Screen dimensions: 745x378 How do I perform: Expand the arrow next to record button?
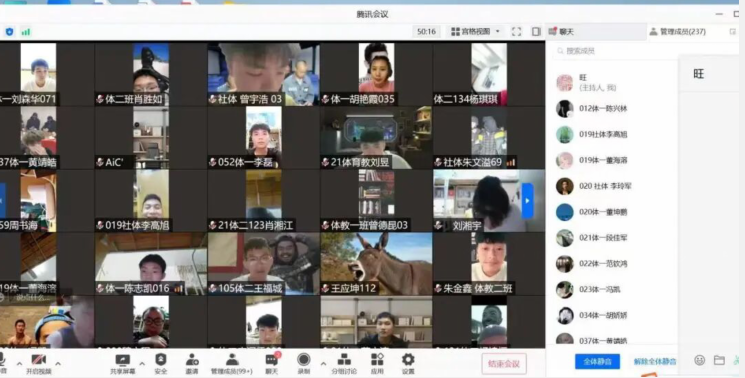323,364
